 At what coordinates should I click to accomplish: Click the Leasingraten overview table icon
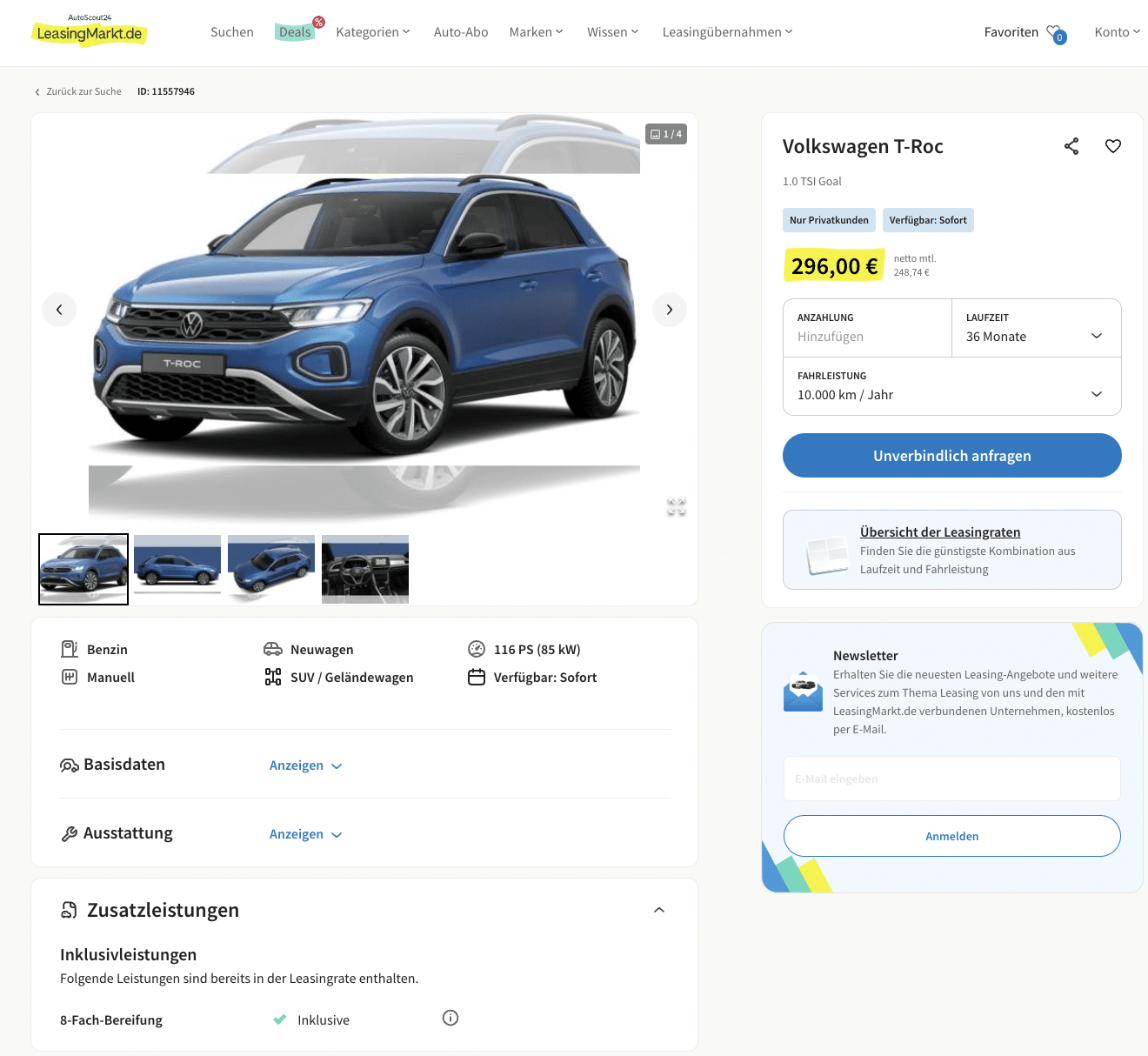827,555
